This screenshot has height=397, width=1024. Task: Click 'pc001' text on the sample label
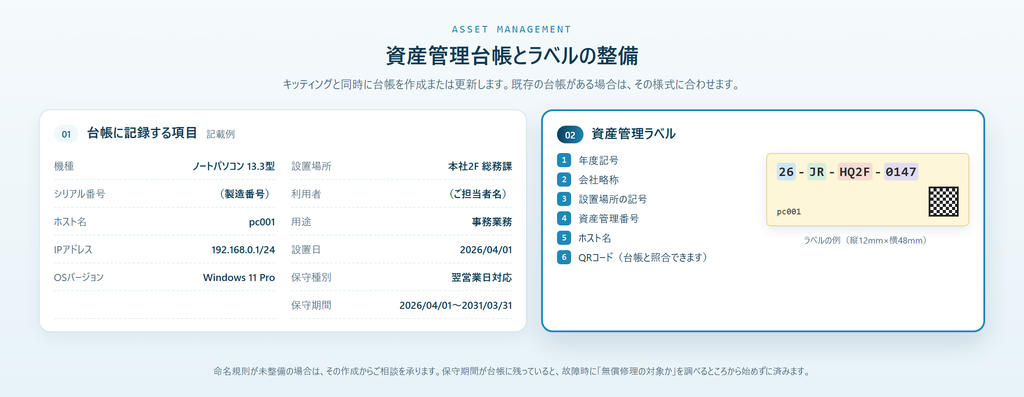(x=789, y=212)
